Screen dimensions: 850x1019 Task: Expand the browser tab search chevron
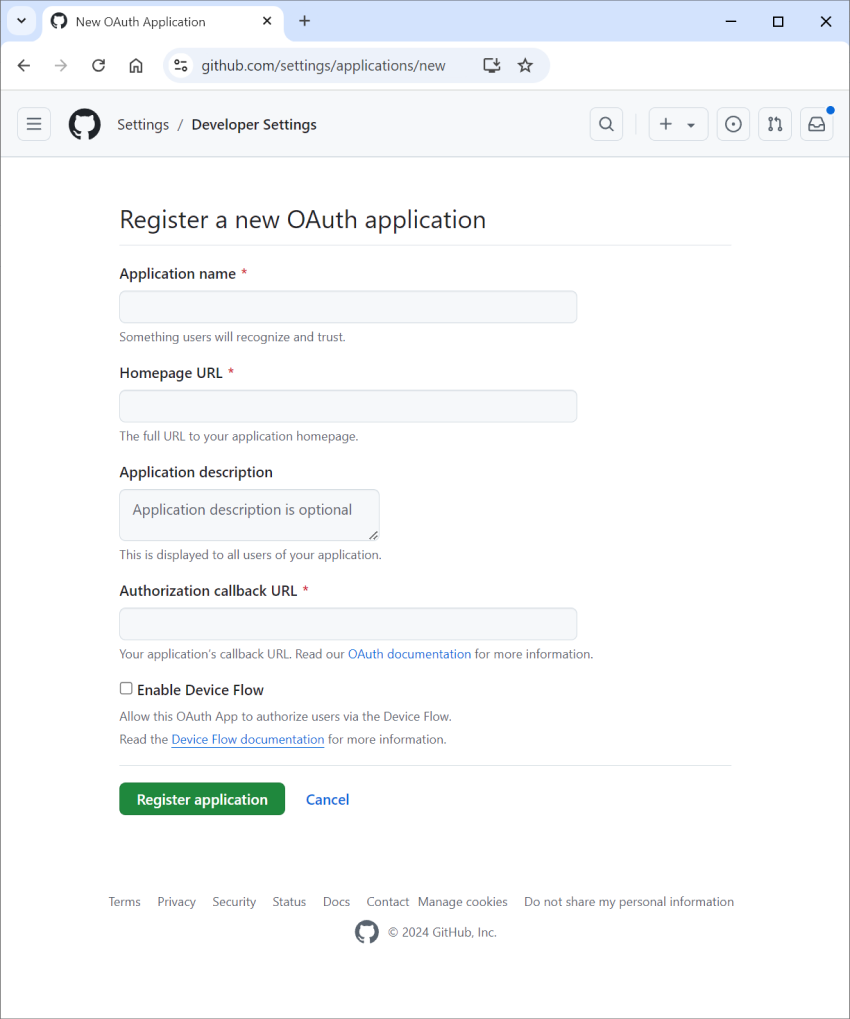[x=21, y=20]
